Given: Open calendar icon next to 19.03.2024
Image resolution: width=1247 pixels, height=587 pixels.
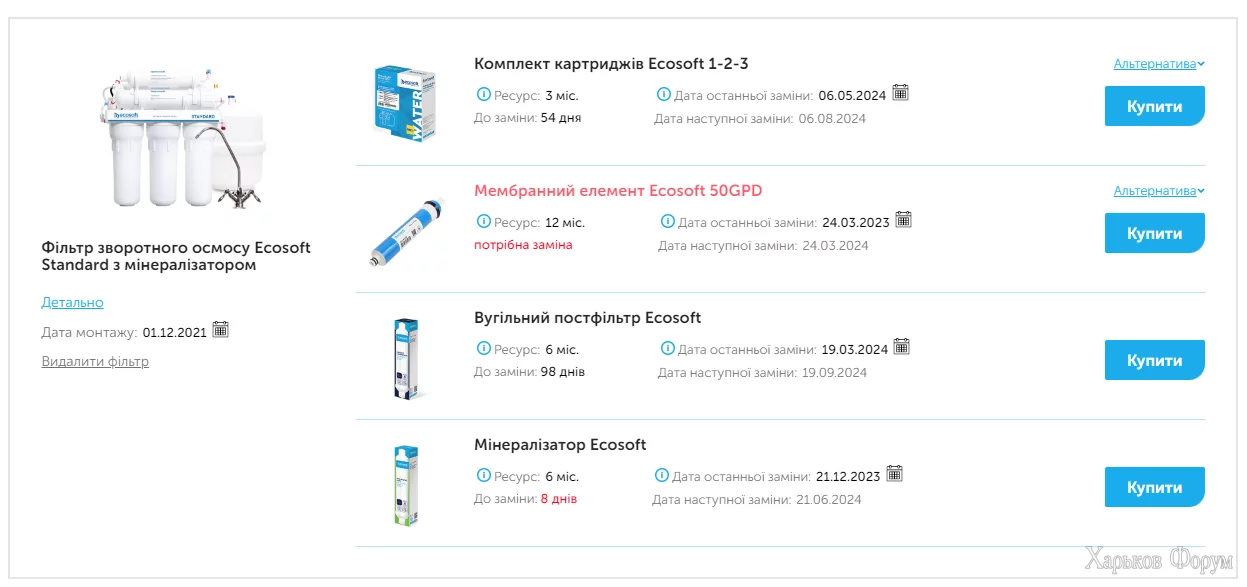Looking at the screenshot, I should pyautogui.click(x=902, y=347).
